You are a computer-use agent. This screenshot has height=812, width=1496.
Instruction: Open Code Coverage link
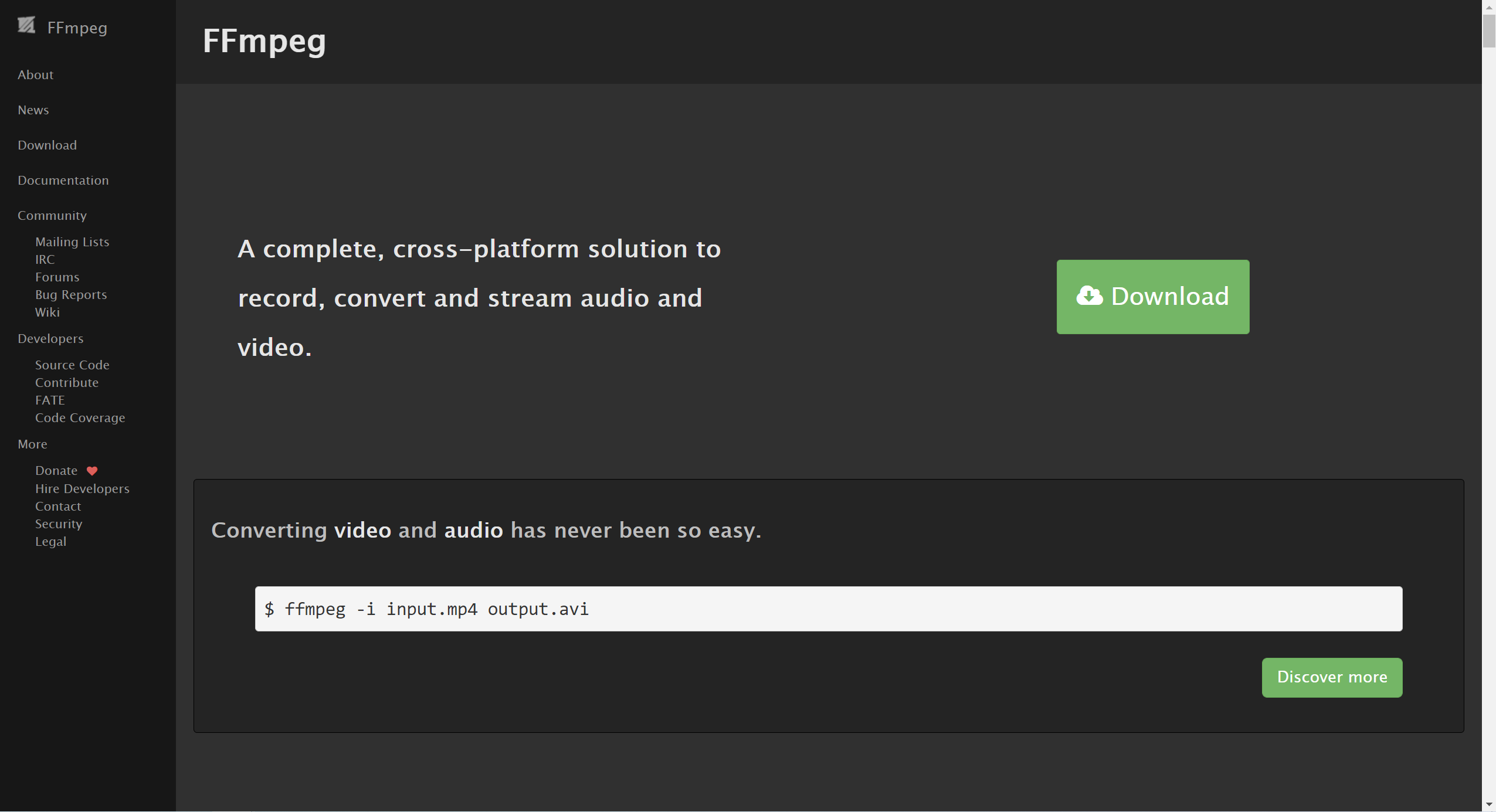pos(80,418)
